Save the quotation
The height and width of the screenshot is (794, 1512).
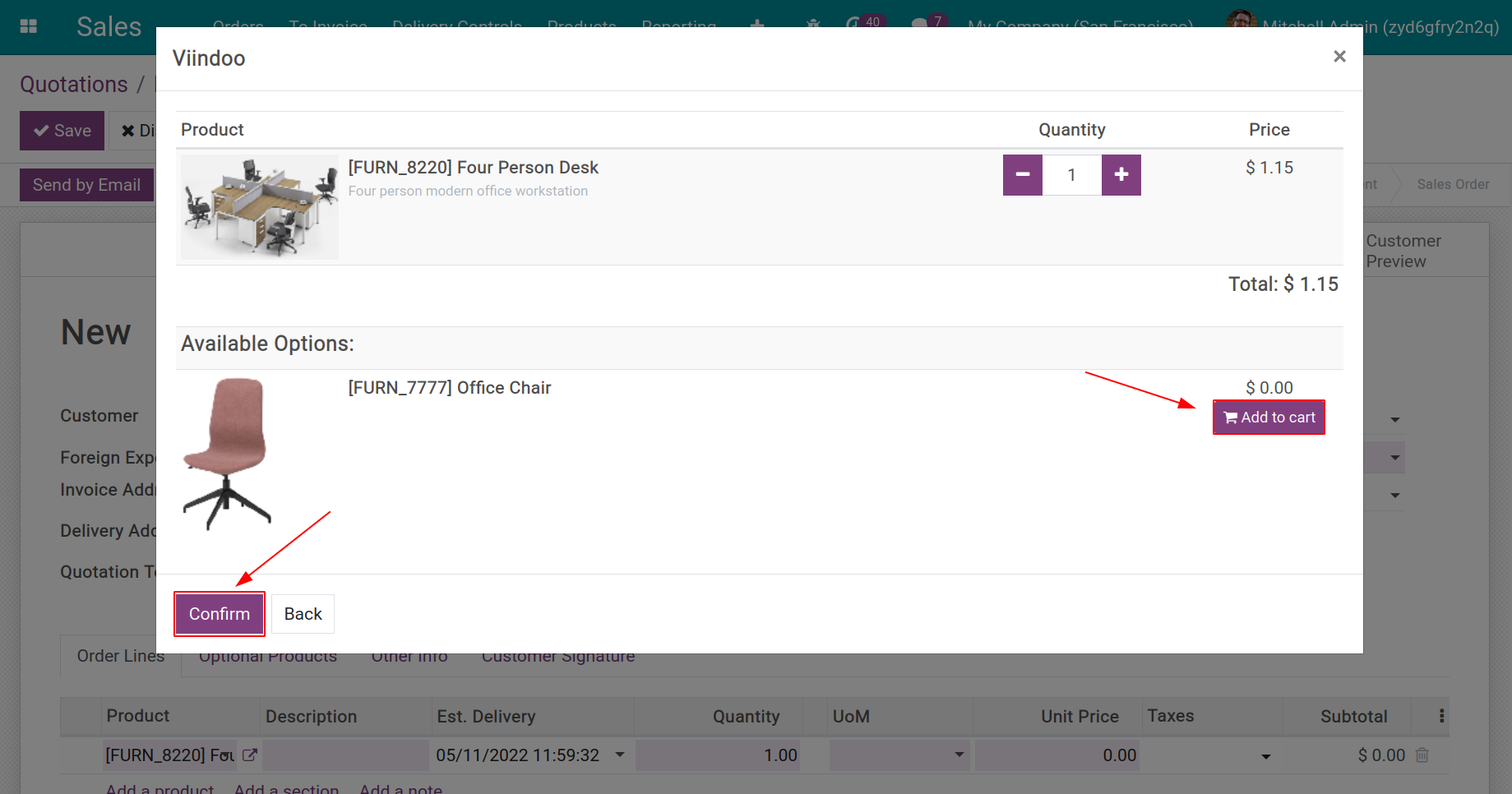(62, 131)
